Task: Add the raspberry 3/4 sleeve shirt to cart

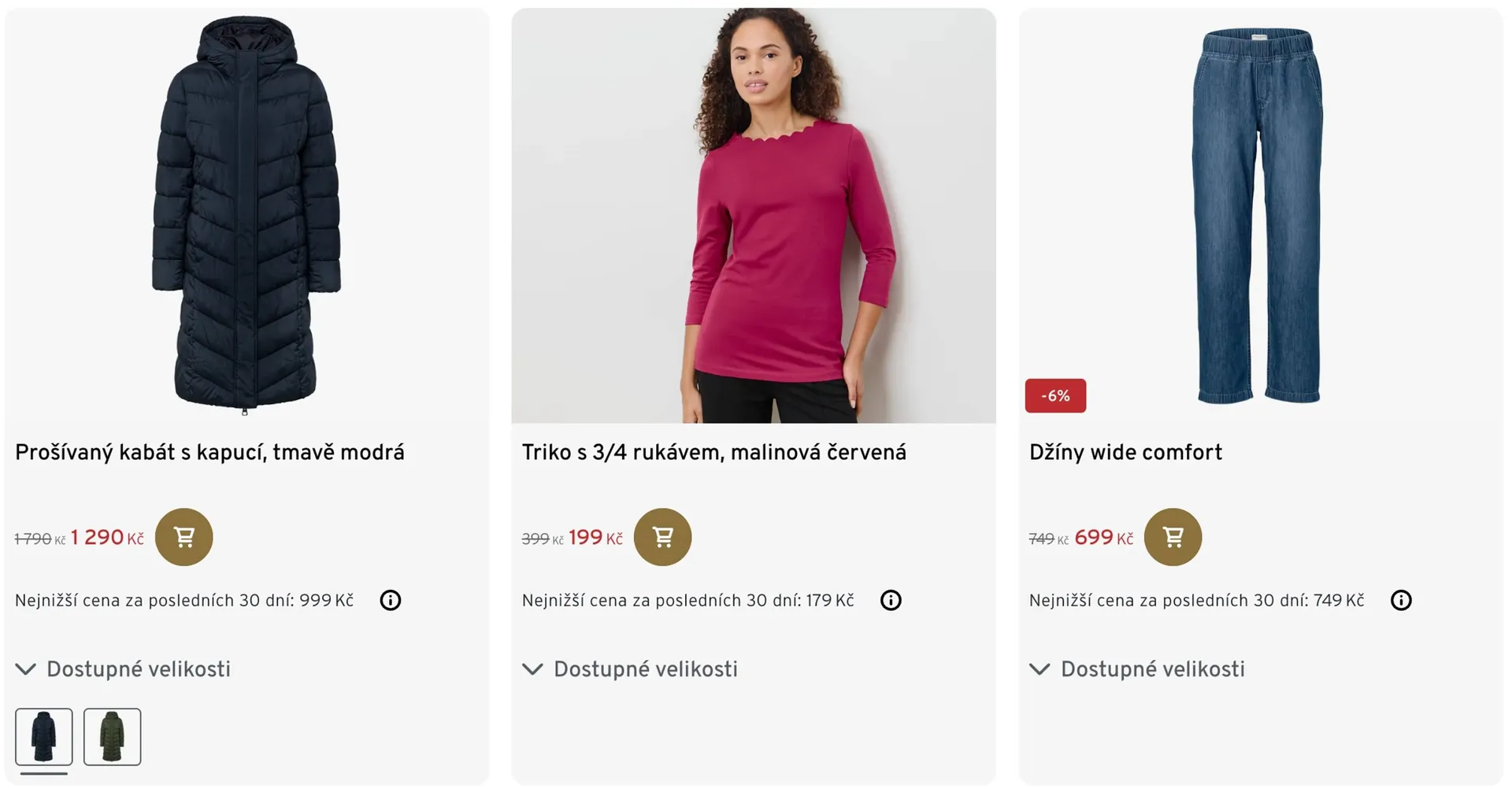Action: pos(662,537)
